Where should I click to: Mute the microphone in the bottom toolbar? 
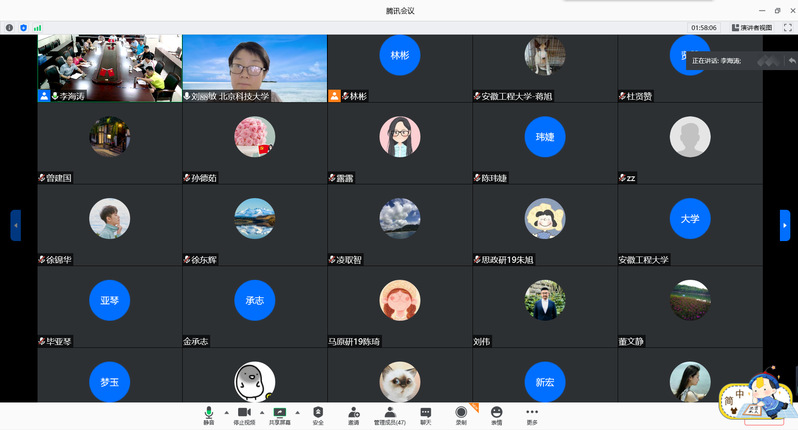(x=209, y=413)
